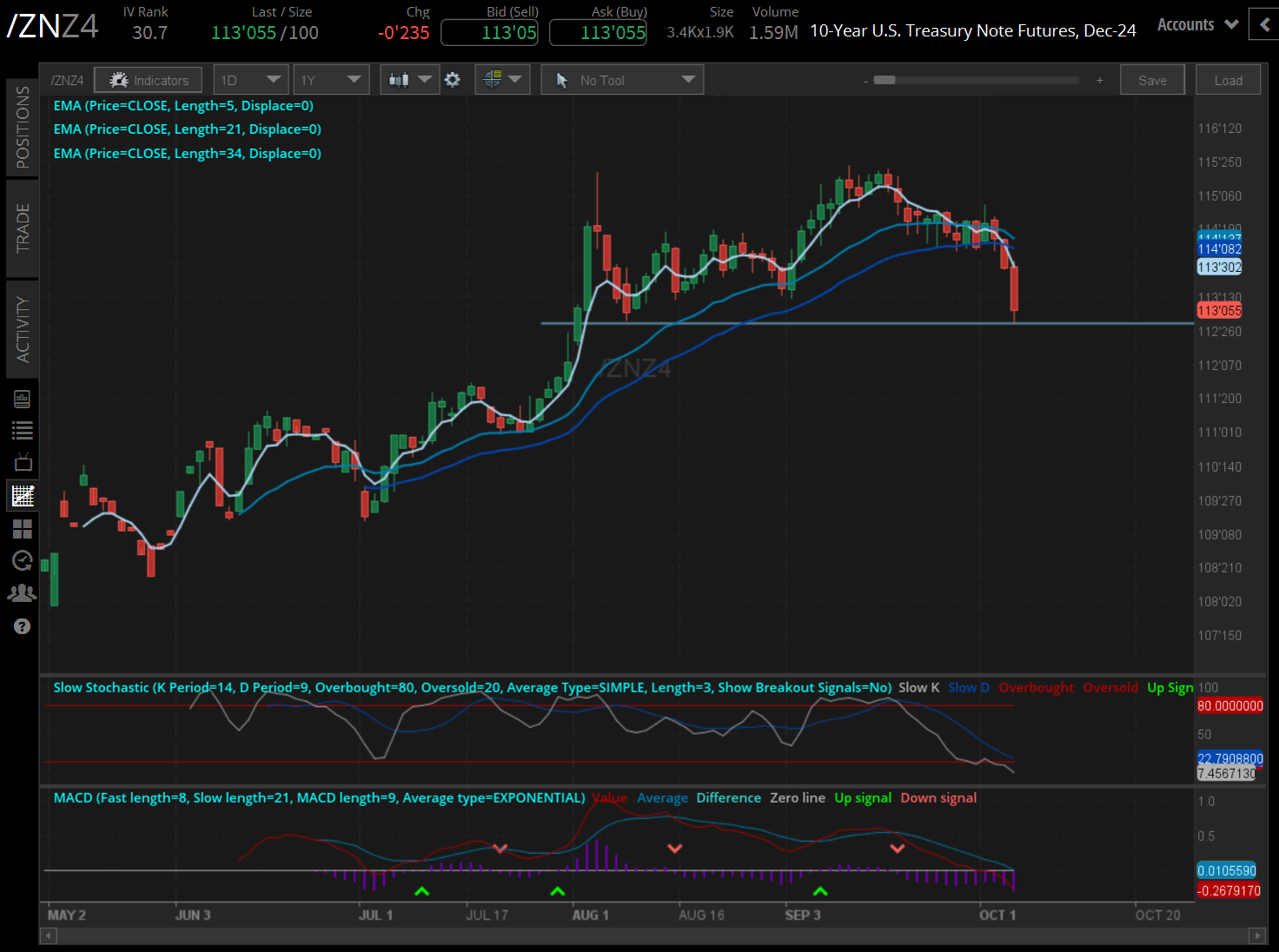Open the TV/media icon in the sidebar
The image size is (1279, 952).
coord(22,462)
